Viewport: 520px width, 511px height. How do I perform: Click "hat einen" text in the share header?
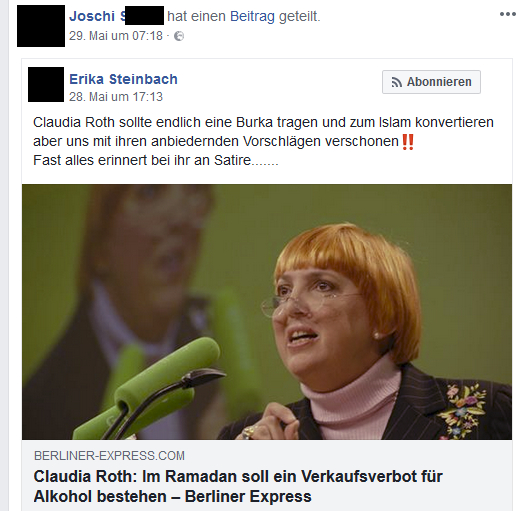tap(197, 16)
